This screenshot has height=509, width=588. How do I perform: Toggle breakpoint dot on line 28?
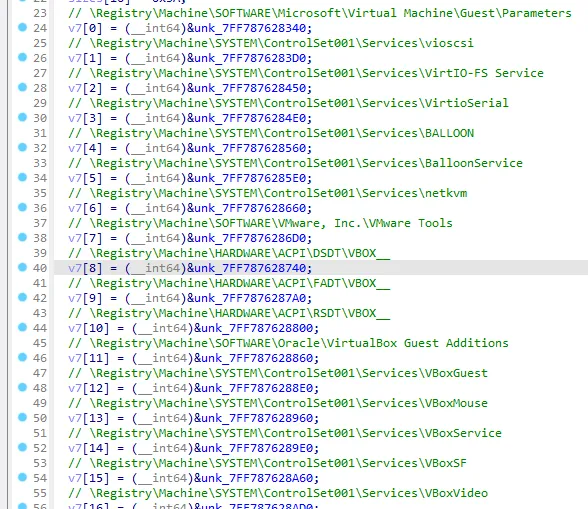pyautogui.click(x=22, y=87)
